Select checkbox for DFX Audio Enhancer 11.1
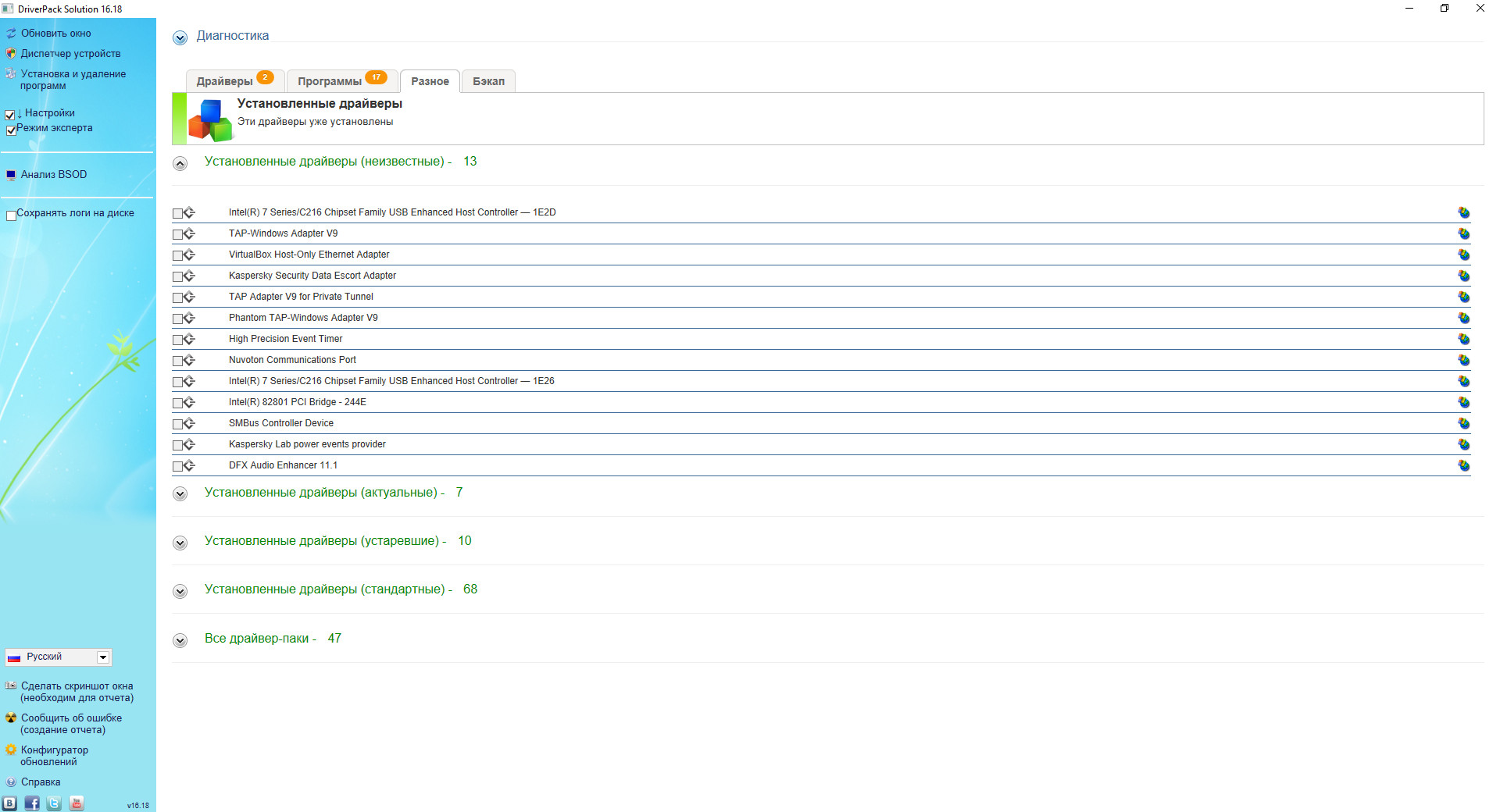The image size is (1500, 812). pos(177,466)
